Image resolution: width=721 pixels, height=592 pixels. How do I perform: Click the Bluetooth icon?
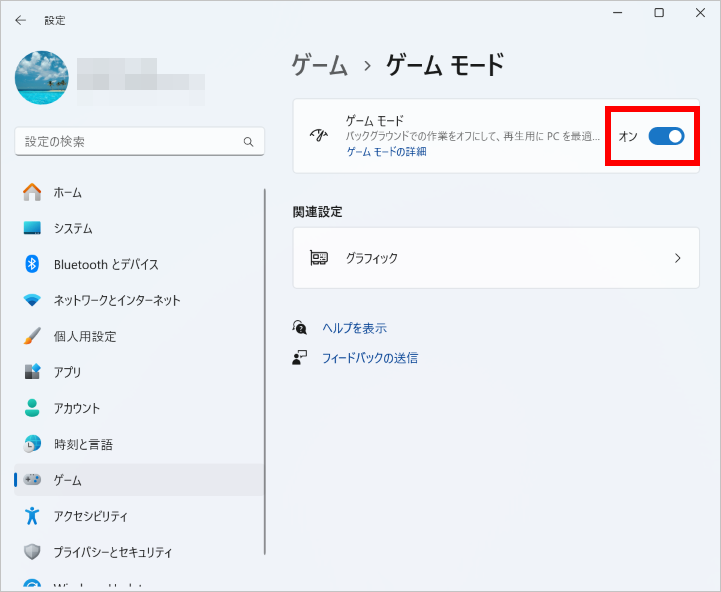tap(32, 264)
